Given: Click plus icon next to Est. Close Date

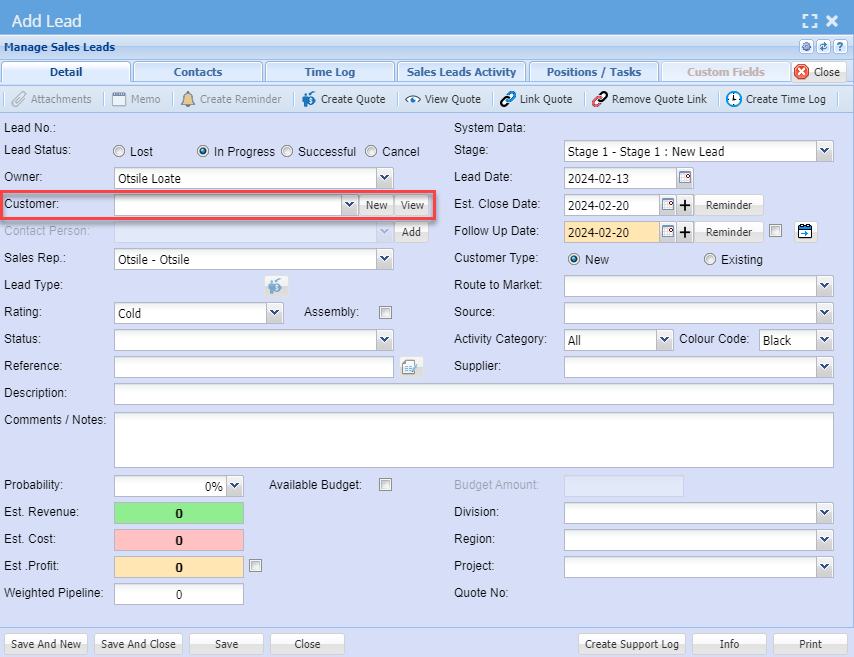Looking at the screenshot, I should (685, 205).
